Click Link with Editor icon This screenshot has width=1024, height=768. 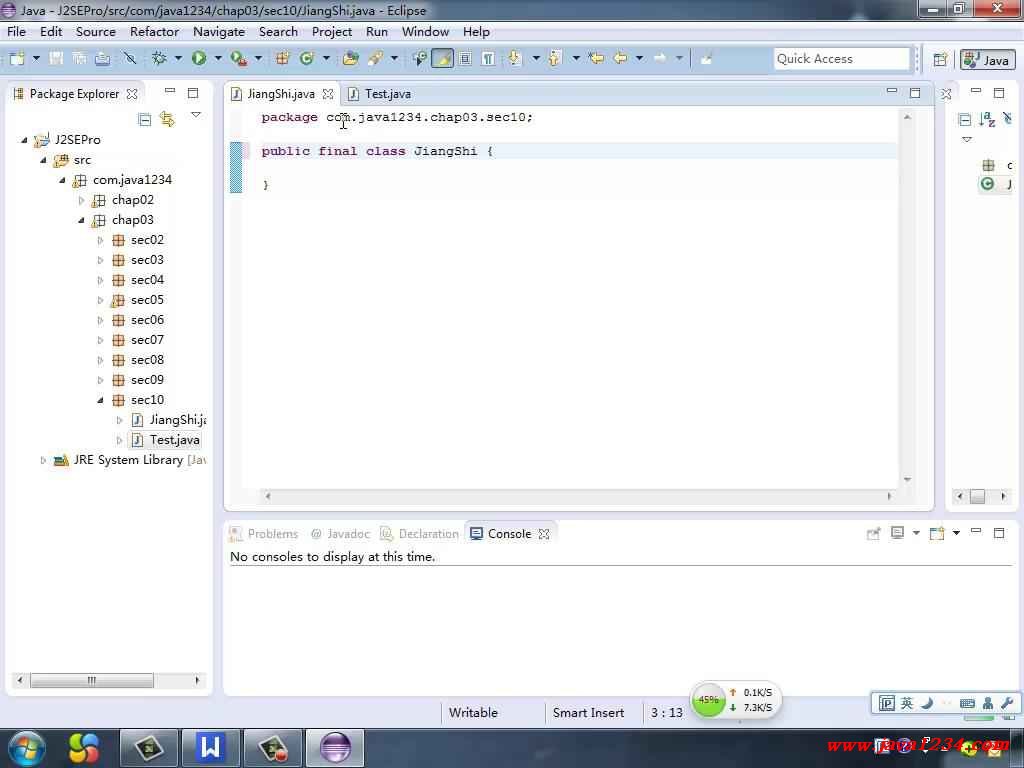(x=167, y=120)
